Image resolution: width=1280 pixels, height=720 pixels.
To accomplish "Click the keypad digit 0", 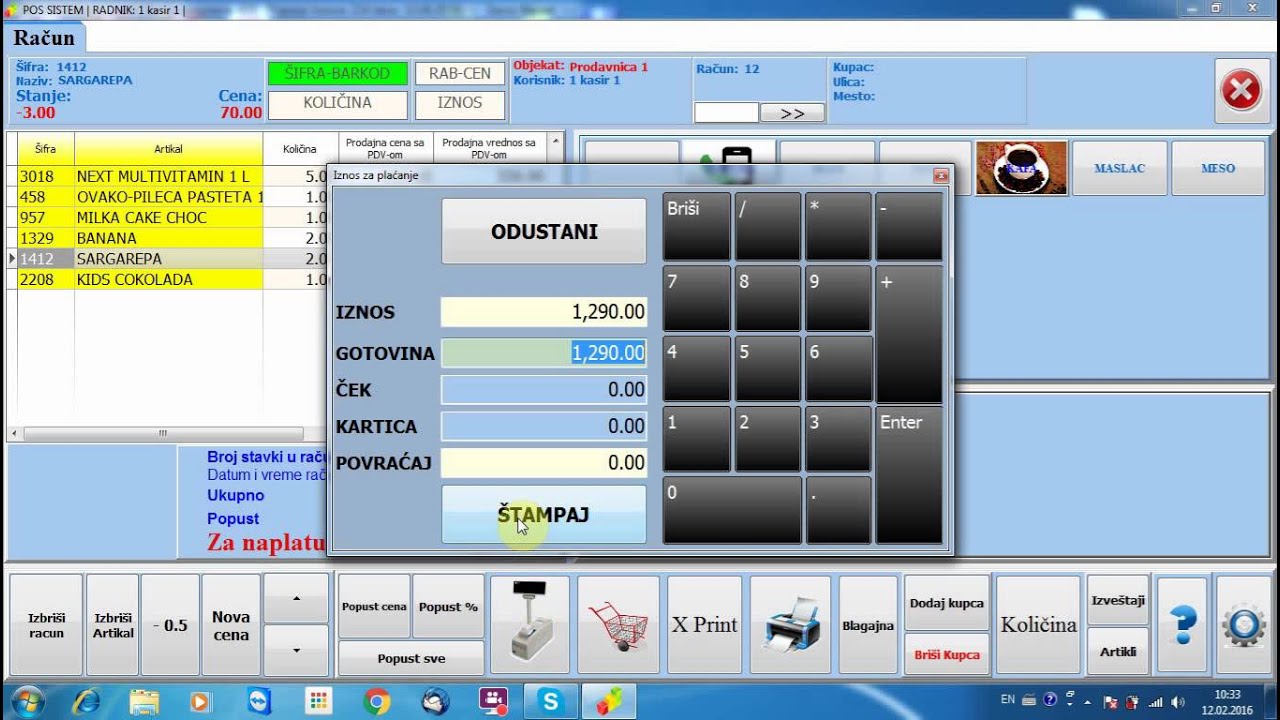I will [732, 510].
